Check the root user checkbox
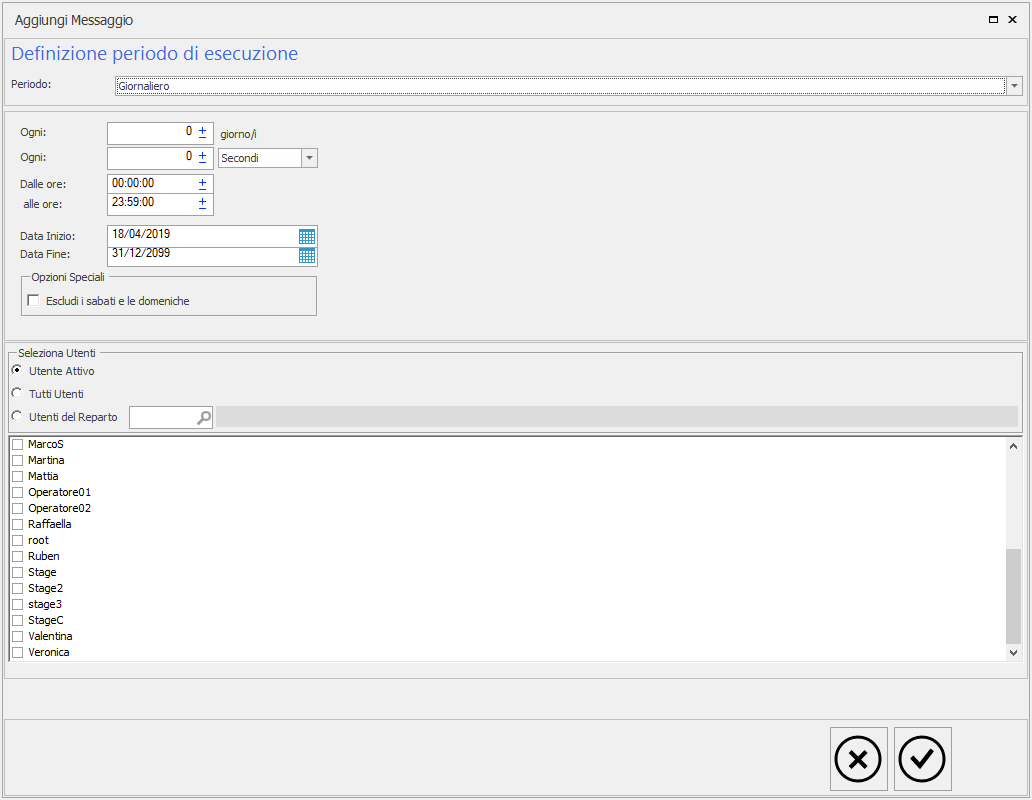 pos(18,541)
